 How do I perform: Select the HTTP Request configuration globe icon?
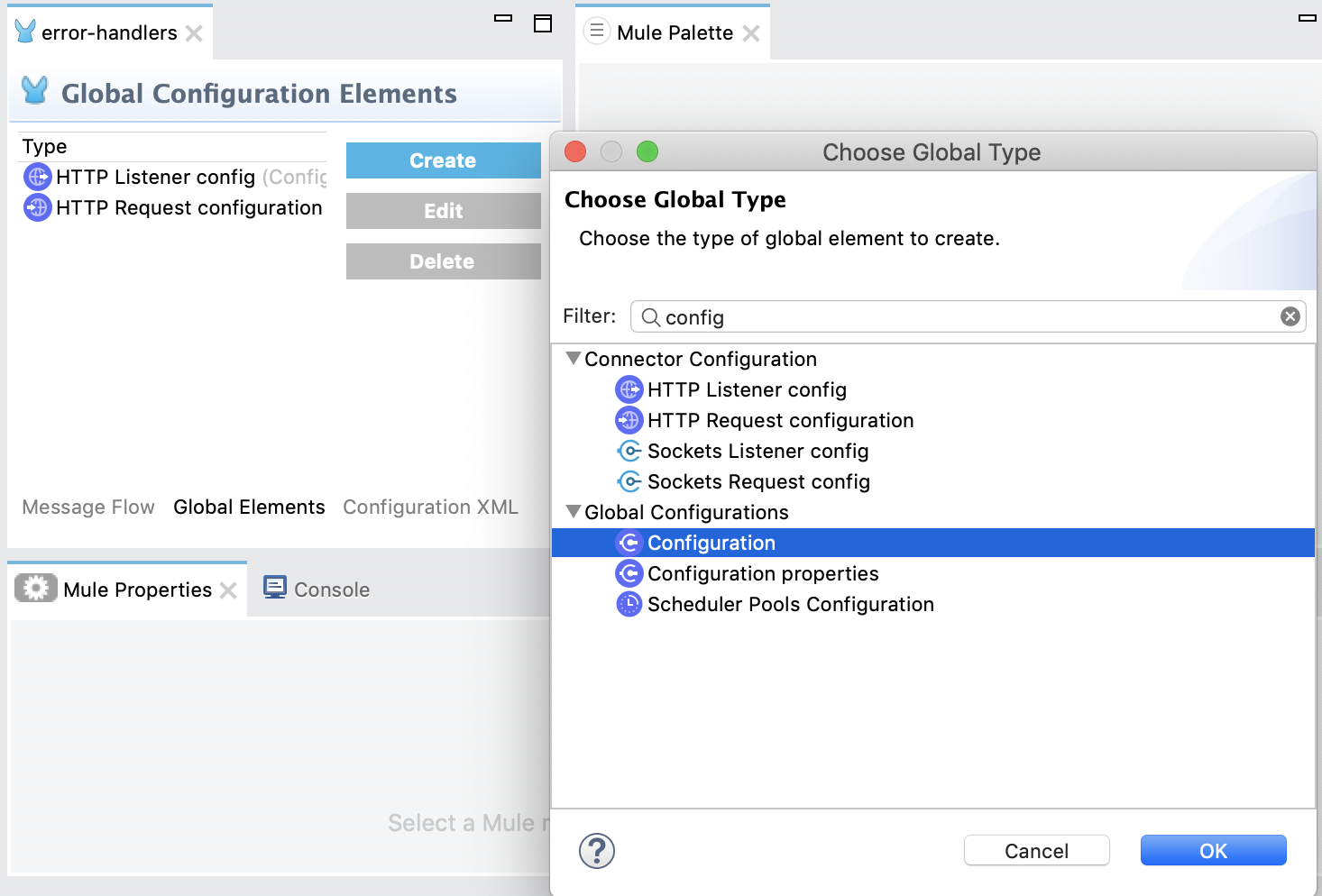(629, 420)
